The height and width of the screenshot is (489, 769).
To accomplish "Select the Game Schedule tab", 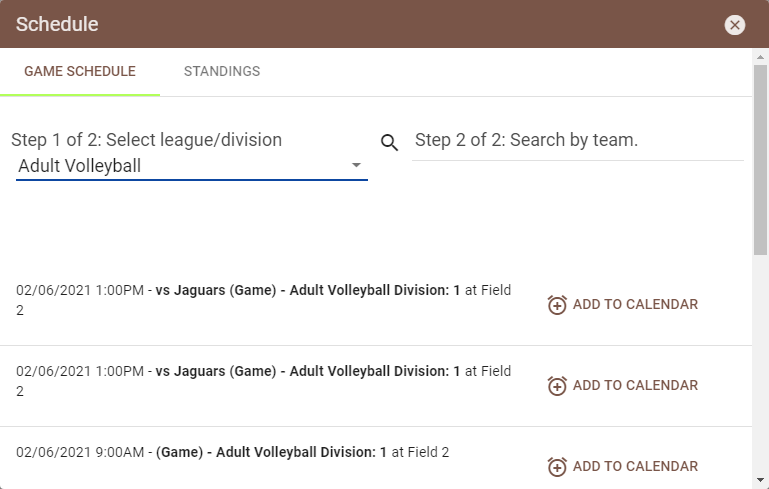I will point(80,72).
